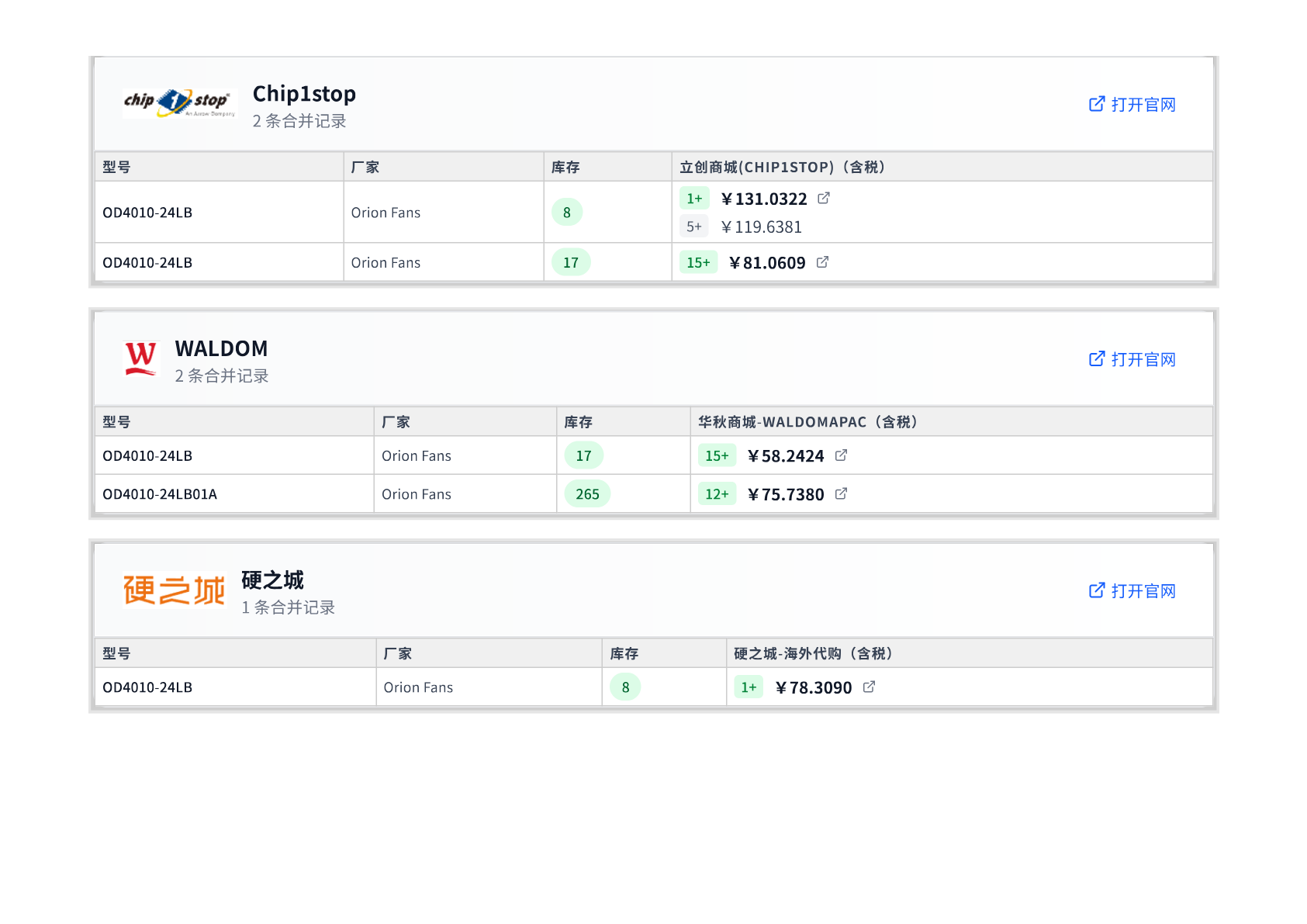This screenshot has width=1307, height=924.
Task: Click the ¥78.3090 price in 硬之城 row
Action: pyautogui.click(x=814, y=687)
